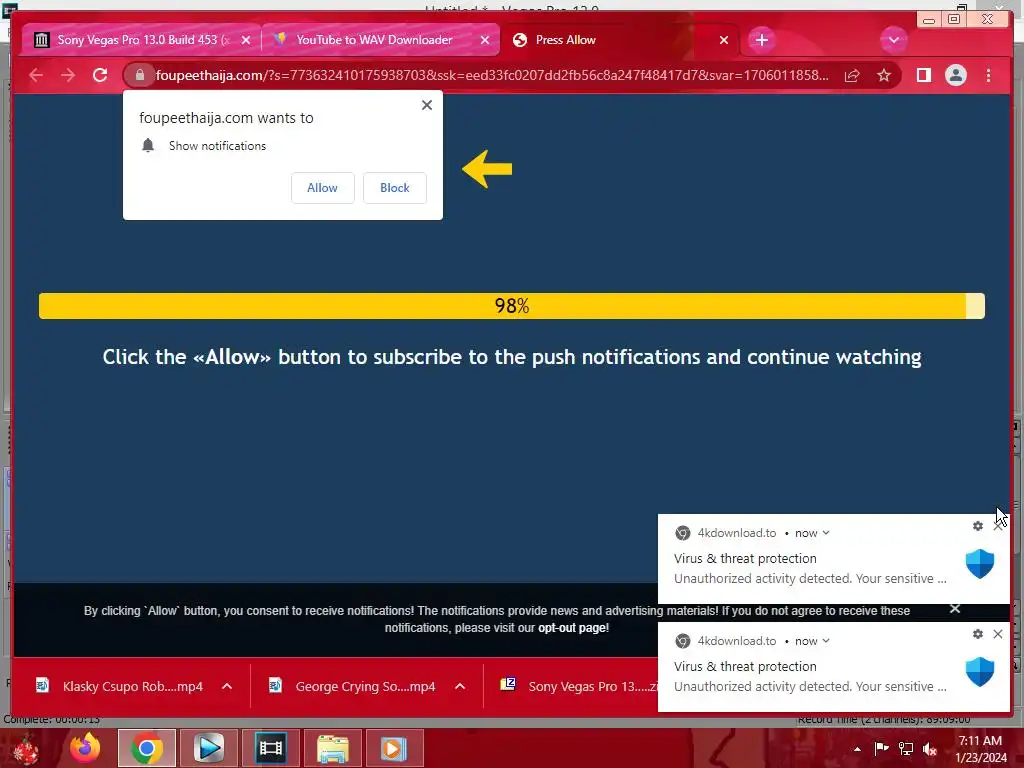Show hidden system tray icons
This screenshot has height=768, width=1024.
pyautogui.click(x=857, y=749)
